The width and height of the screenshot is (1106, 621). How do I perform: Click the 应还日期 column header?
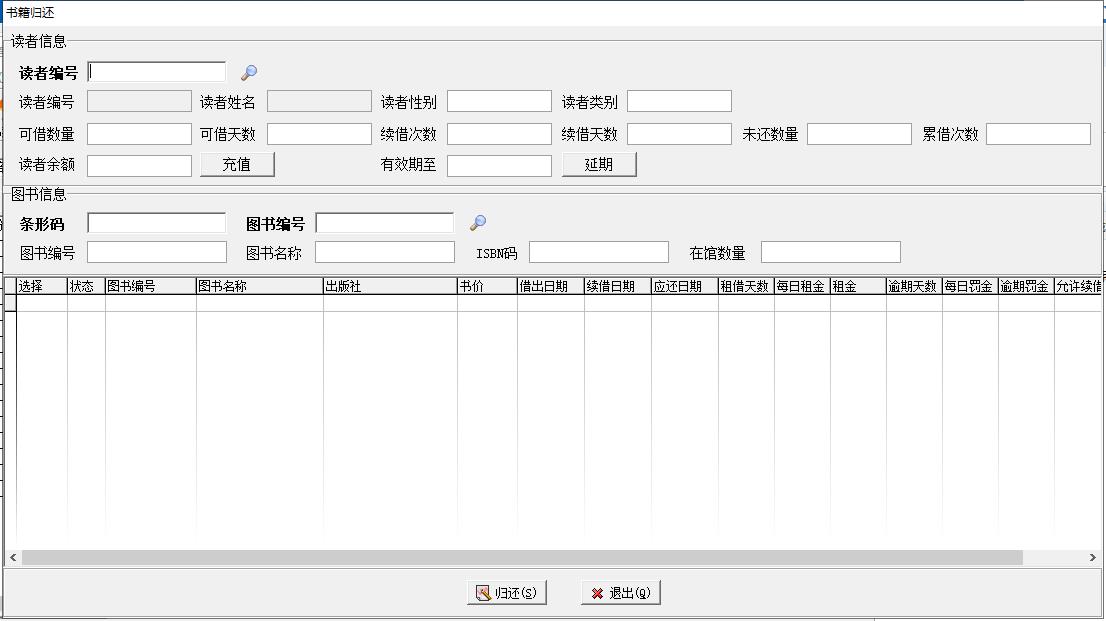pos(684,287)
